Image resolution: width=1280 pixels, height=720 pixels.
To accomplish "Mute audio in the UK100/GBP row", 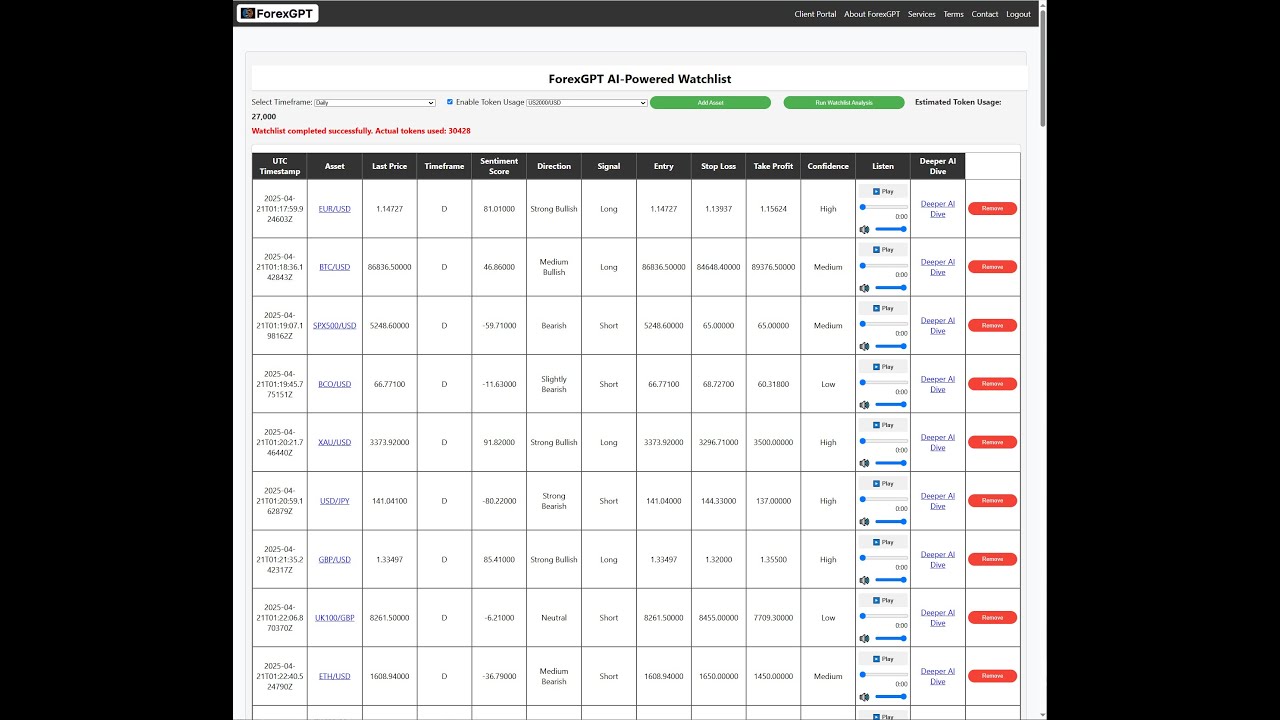I will coord(864,638).
